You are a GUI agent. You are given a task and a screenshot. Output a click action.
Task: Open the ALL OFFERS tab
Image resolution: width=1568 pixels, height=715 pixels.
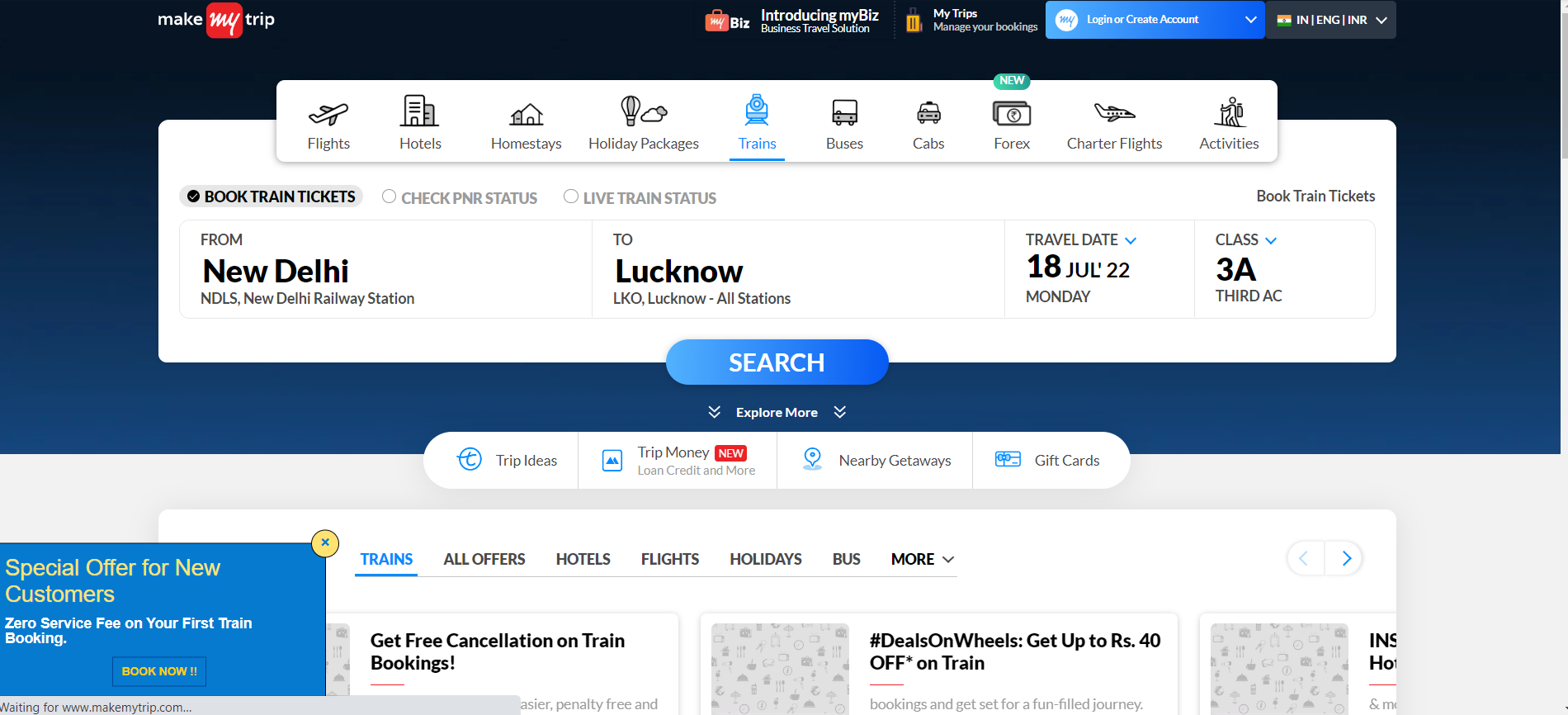pyautogui.click(x=484, y=559)
